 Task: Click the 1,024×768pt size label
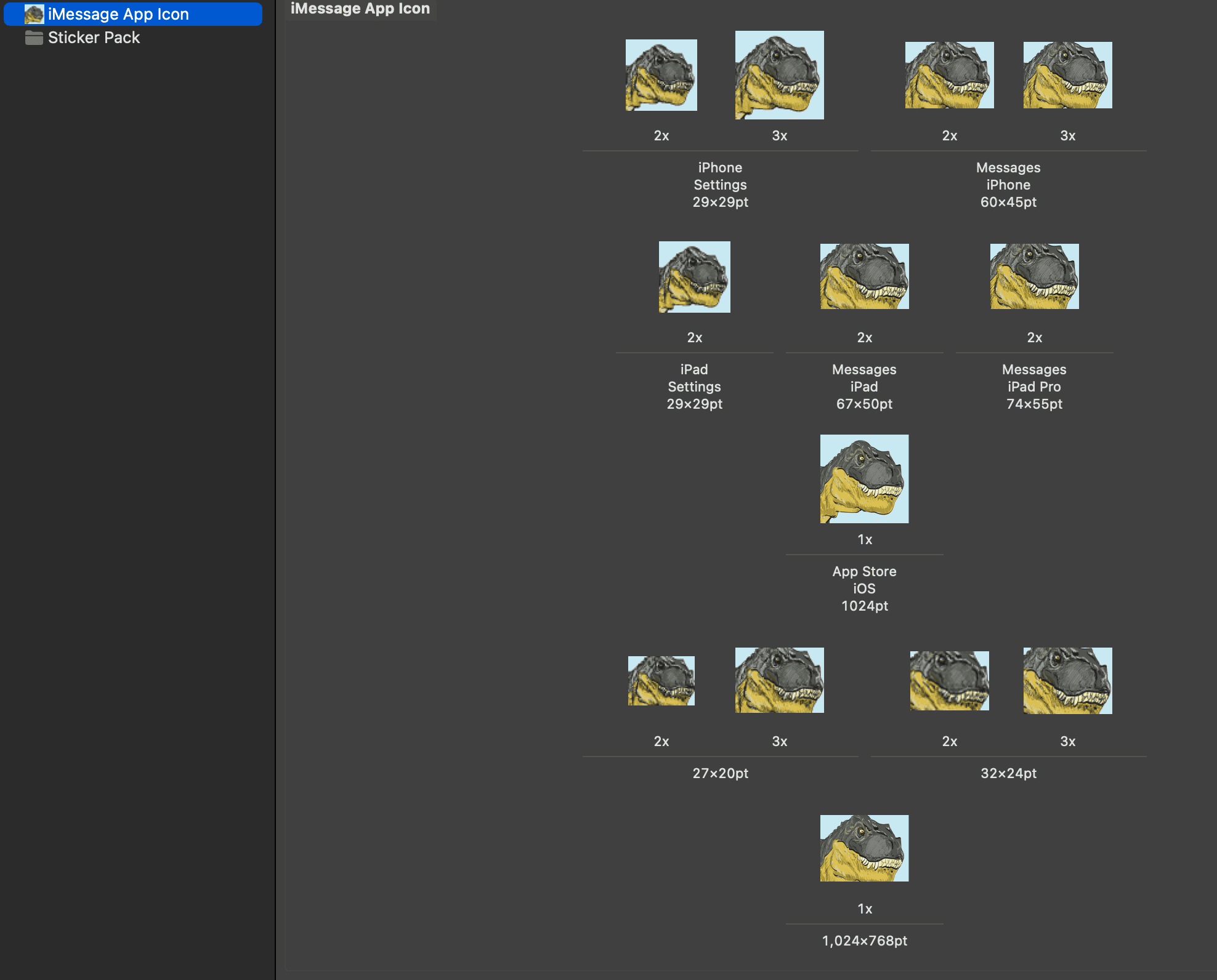pyautogui.click(x=865, y=941)
